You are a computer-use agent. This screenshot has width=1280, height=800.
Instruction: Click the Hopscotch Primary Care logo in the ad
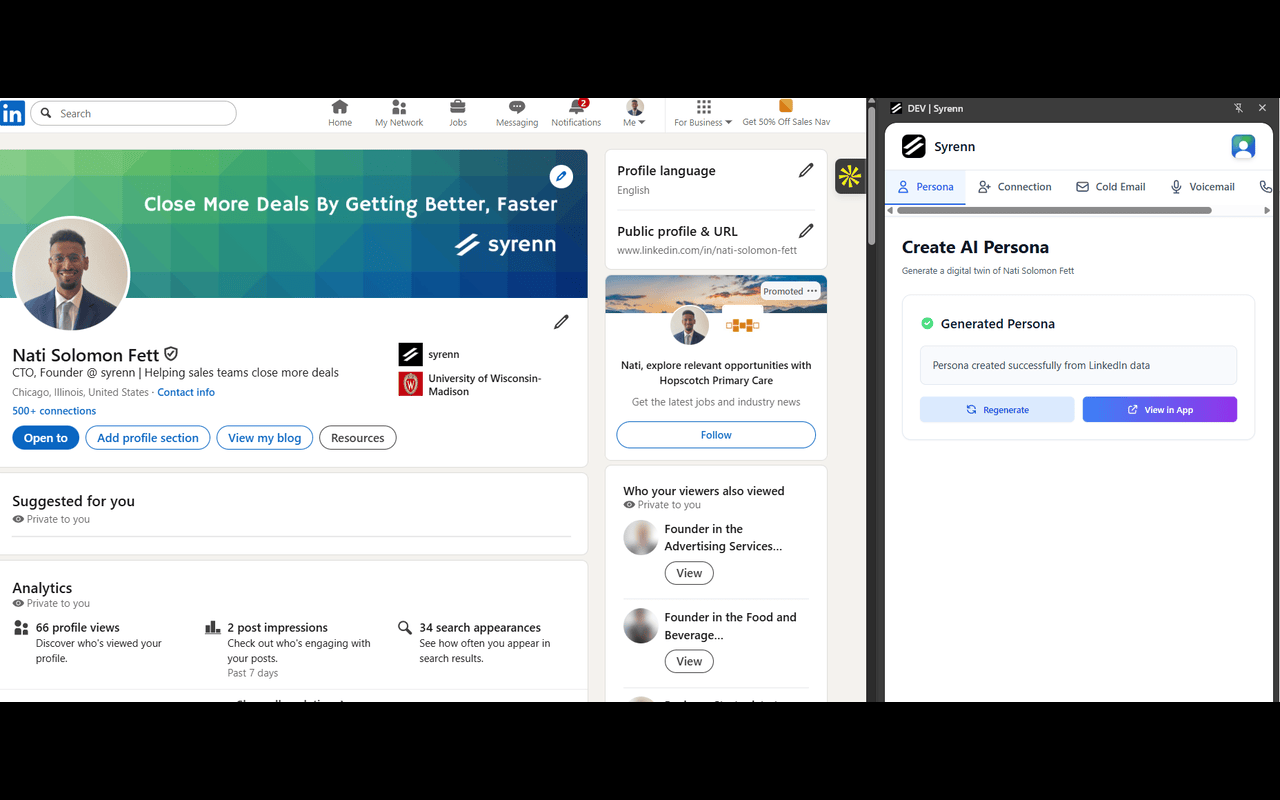point(743,326)
